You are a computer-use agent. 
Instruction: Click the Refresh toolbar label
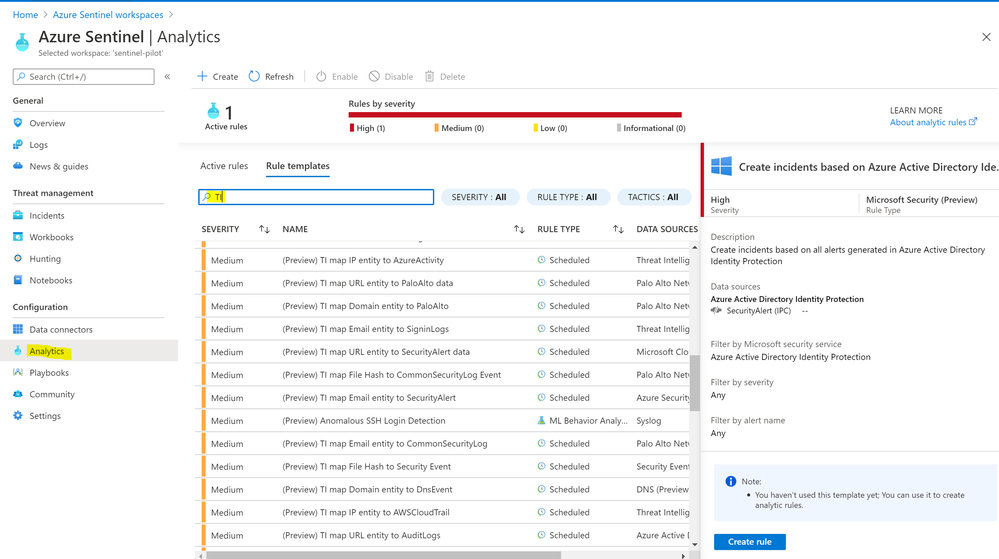279,76
